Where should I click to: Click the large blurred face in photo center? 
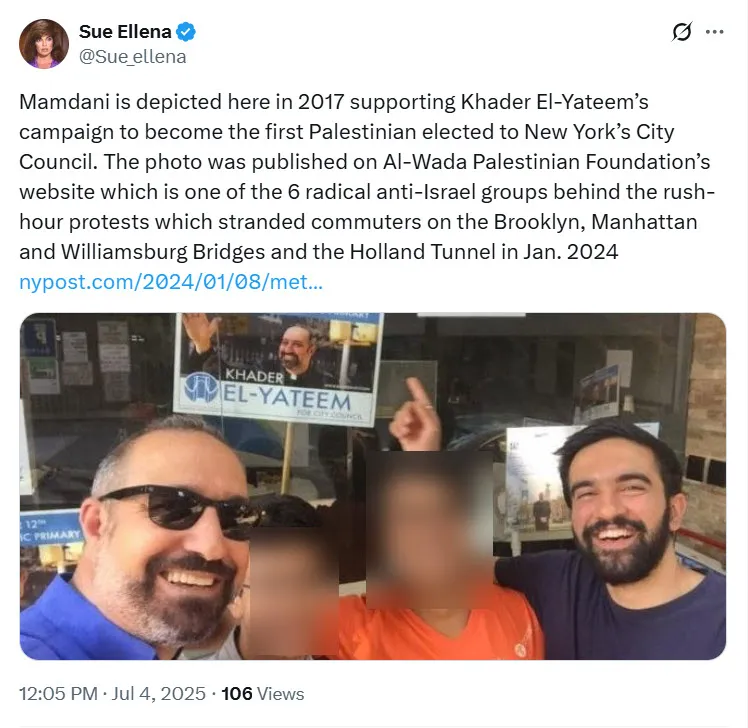click(429, 530)
